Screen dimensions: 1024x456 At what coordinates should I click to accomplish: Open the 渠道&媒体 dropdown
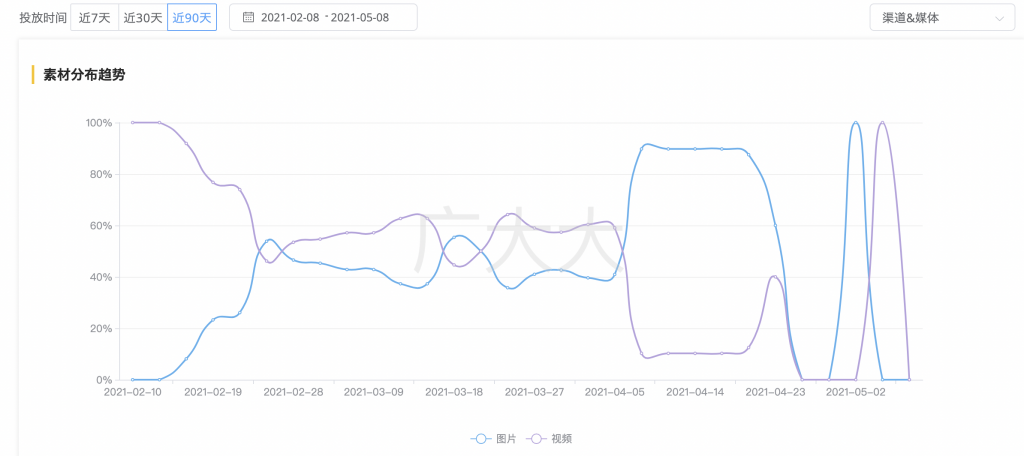942,18
